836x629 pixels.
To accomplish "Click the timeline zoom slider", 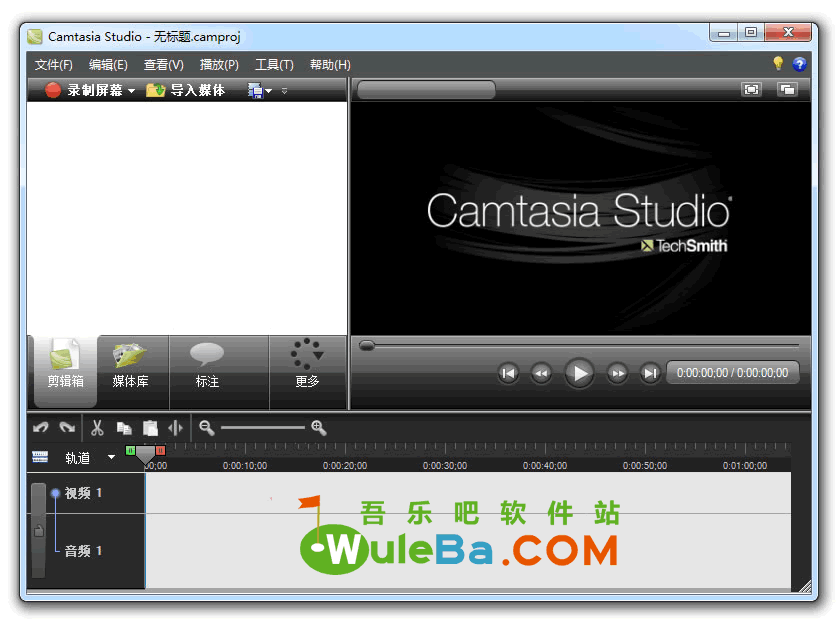I will (262, 428).
